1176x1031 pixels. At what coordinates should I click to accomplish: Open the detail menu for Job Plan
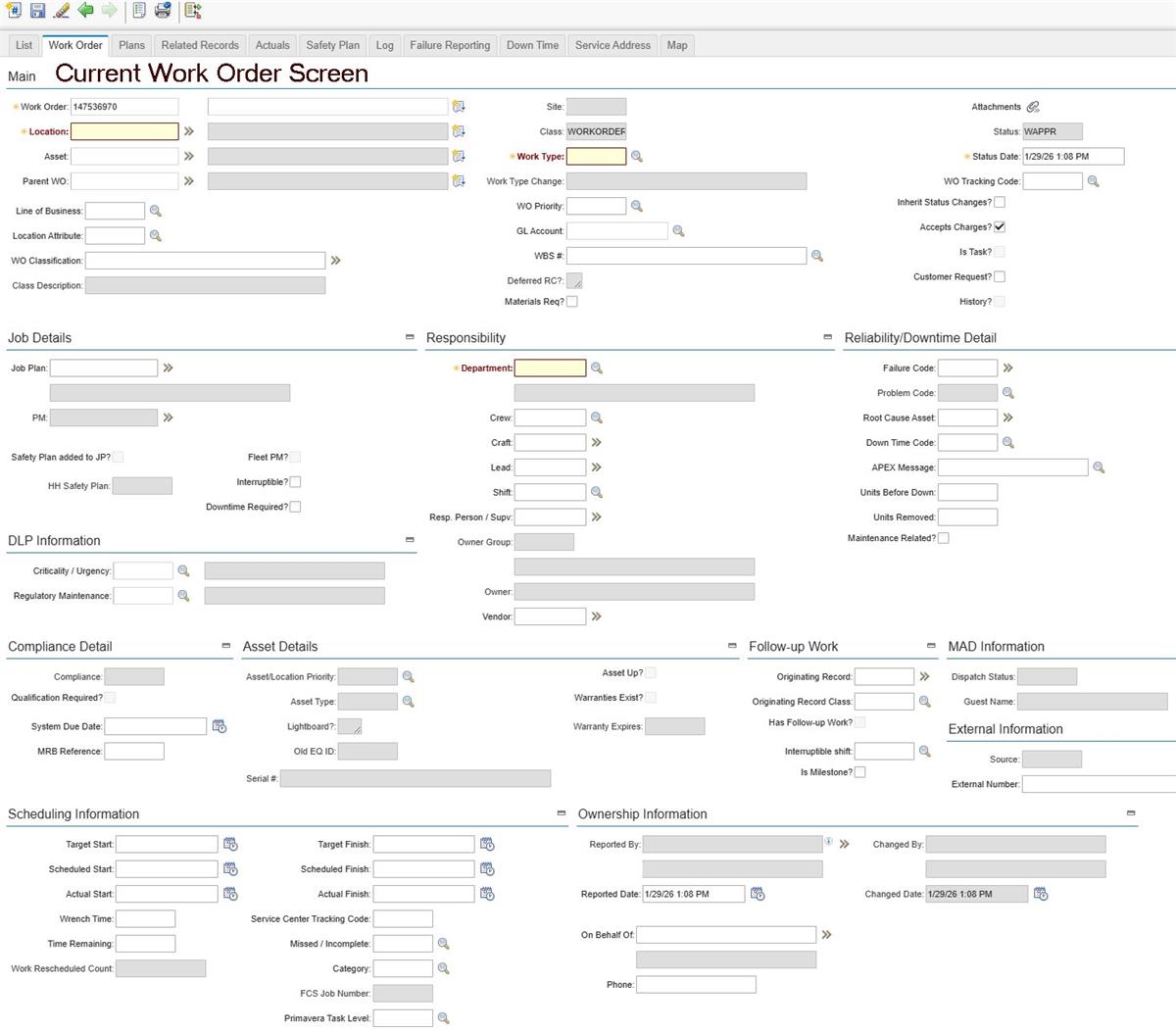pyautogui.click(x=169, y=368)
